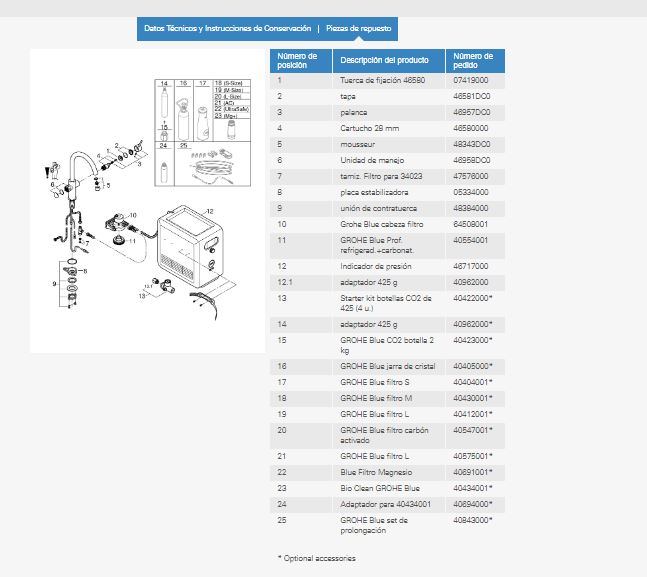This screenshot has width=647, height=577.
Task: Select order number 40547001*
Action: (473, 430)
